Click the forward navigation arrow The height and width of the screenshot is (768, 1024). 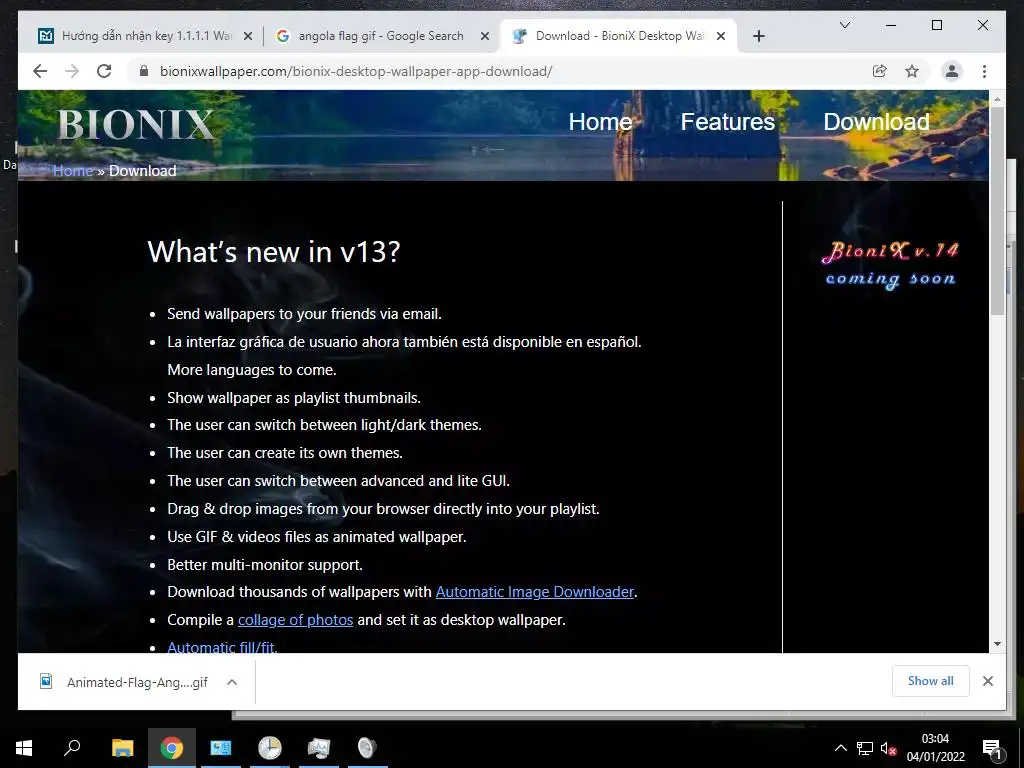coord(72,71)
